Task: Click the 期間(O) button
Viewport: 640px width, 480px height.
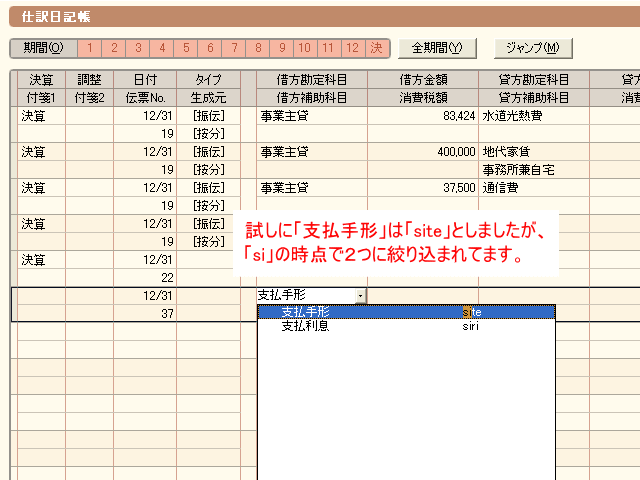Action: coord(44,48)
